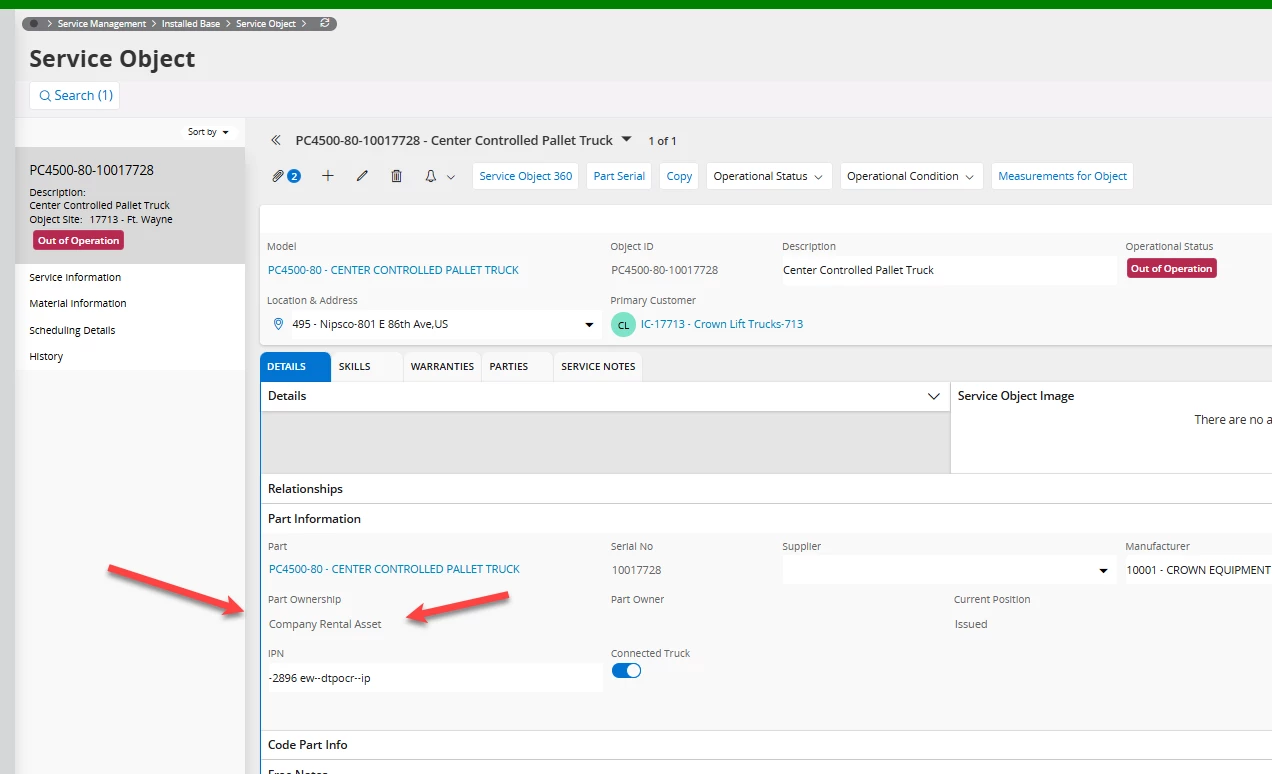1272x774 pixels.
Task: Open Service Object 360
Action: [526, 176]
